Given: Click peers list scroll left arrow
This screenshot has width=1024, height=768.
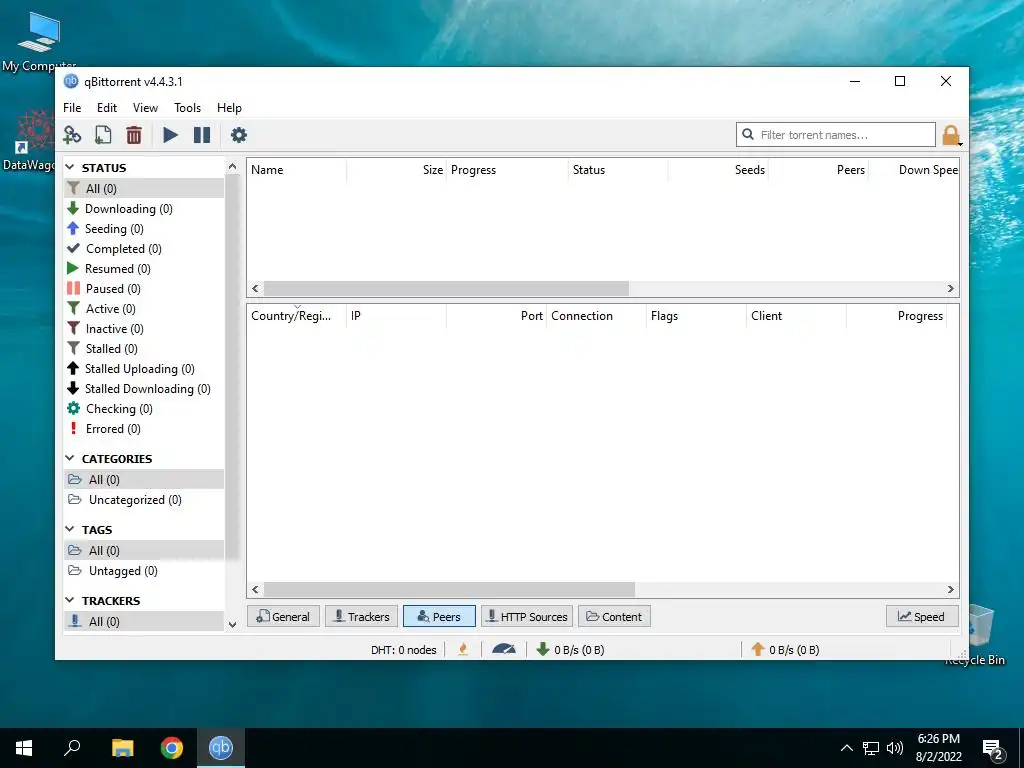Looking at the screenshot, I should point(255,590).
